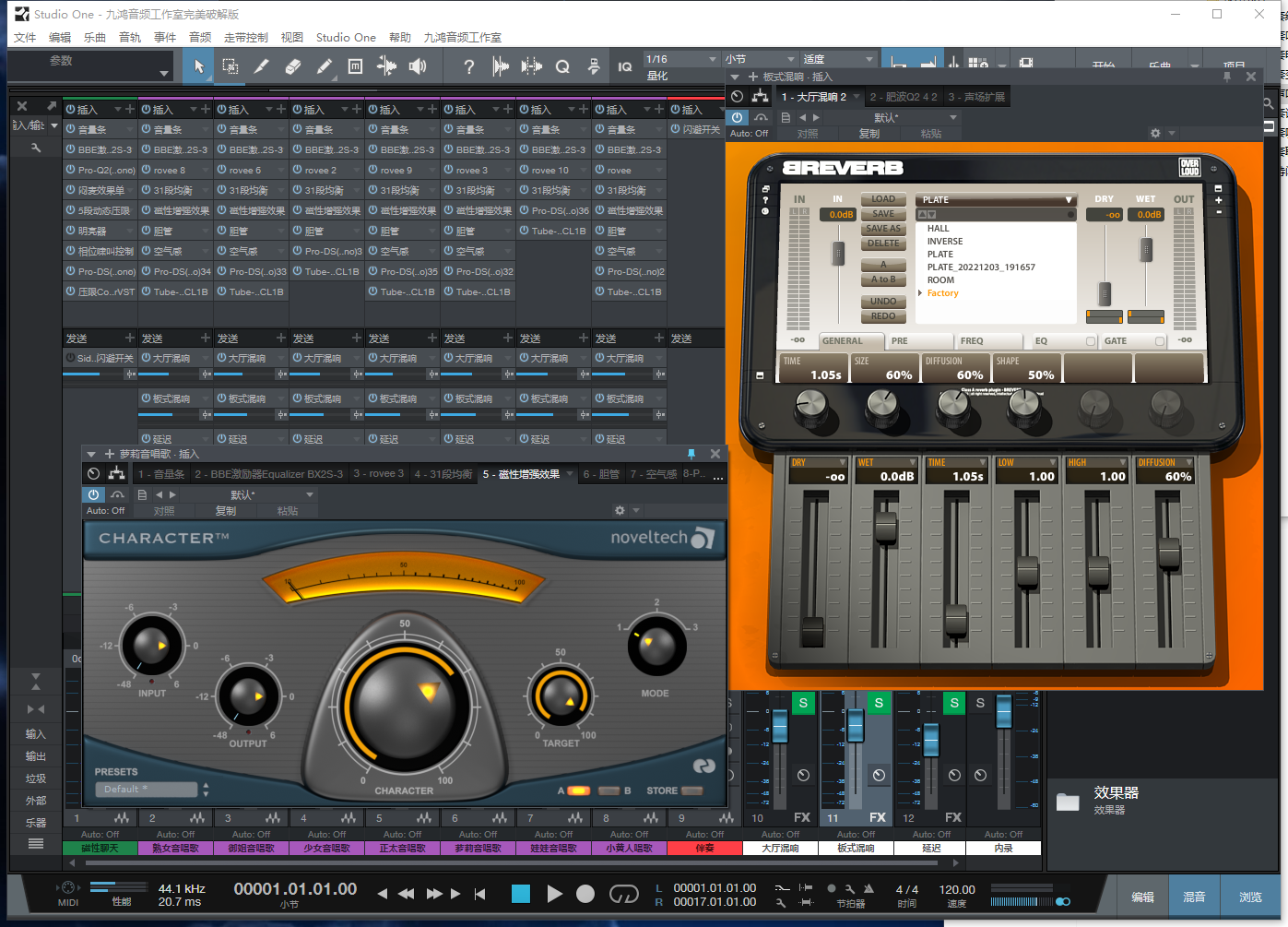Open BREVERB plugin settings gear
Viewport: 1288px width, 927px height.
click(x=1155, y=134)
